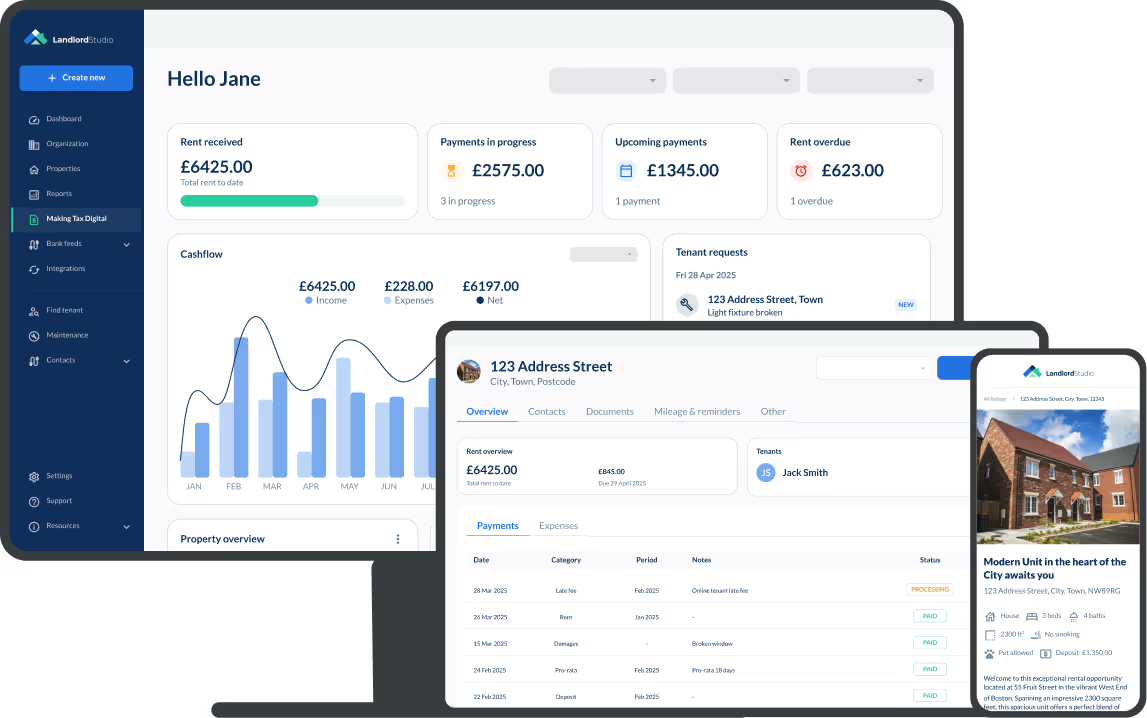The height and width of the screenshot is (718, 1147).
Task: Switch to the Expenses tab
Action: 558,526
